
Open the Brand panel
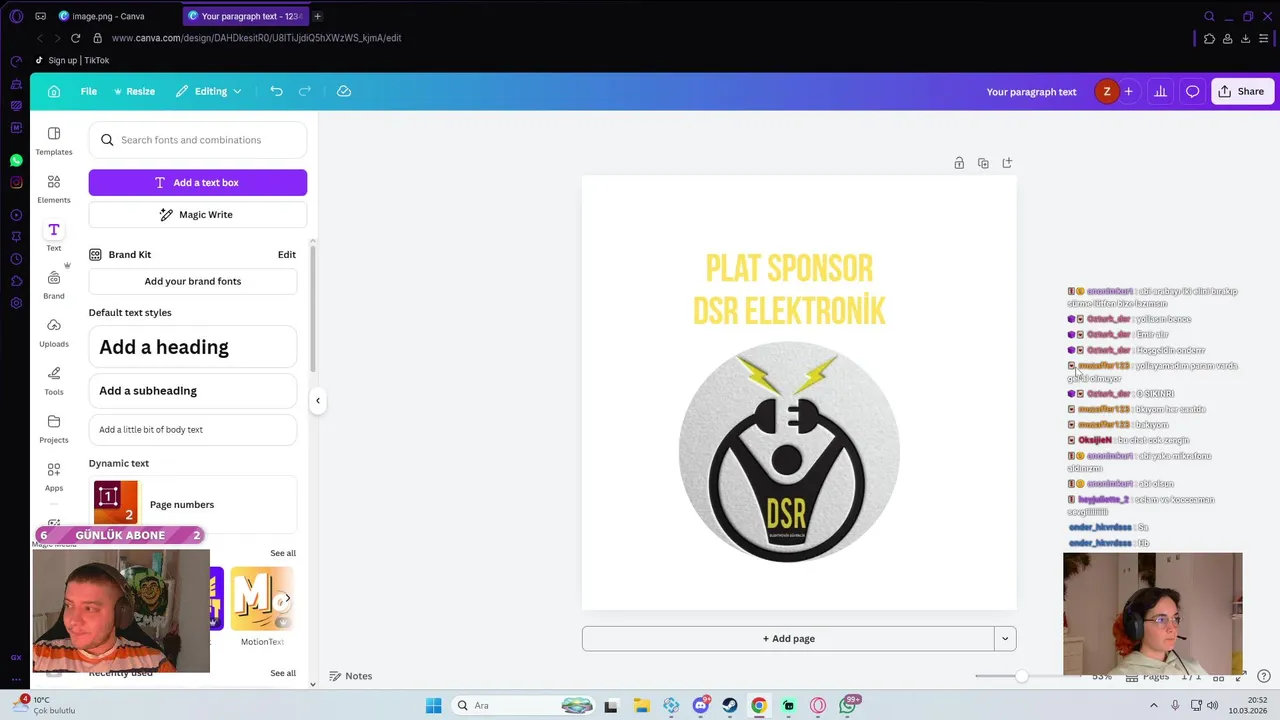click(54, 284)
